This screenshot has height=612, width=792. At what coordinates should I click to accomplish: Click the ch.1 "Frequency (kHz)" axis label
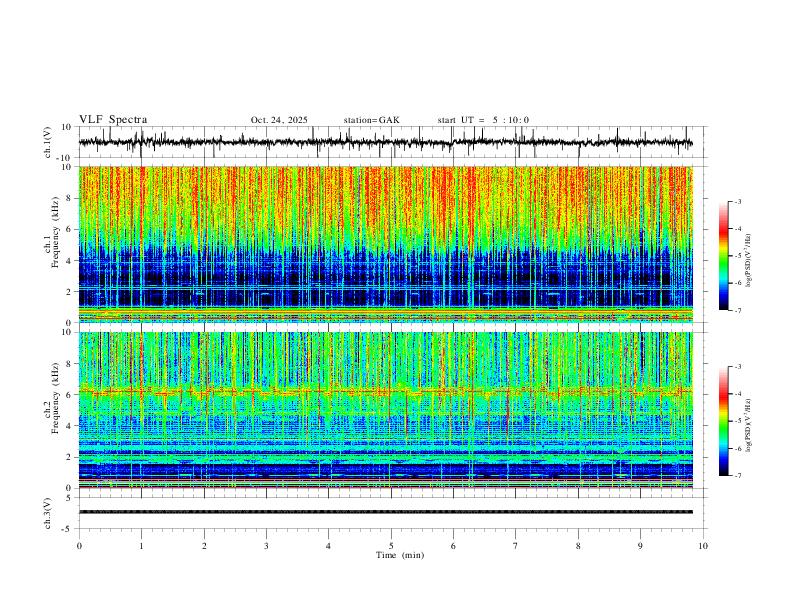[x=55, y=232]
